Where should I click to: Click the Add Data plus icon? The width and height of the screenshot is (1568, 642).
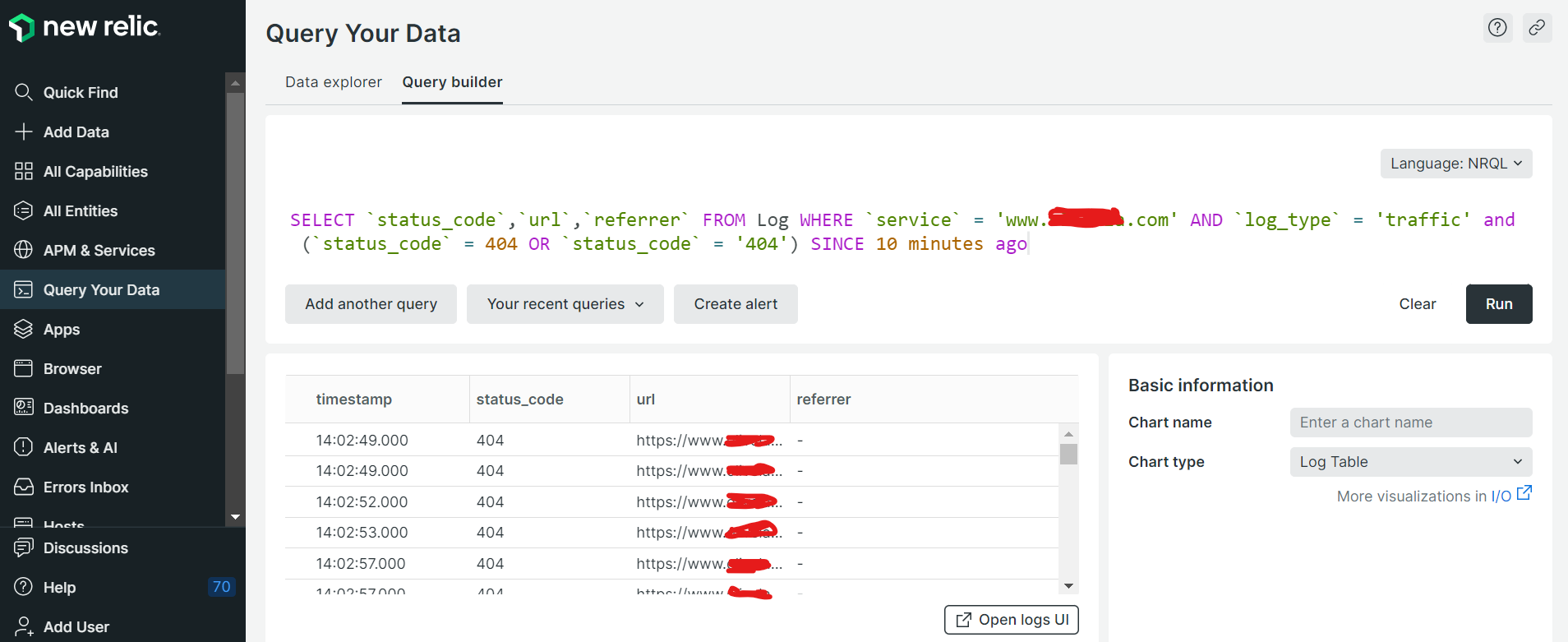click(x=24, y=132)
